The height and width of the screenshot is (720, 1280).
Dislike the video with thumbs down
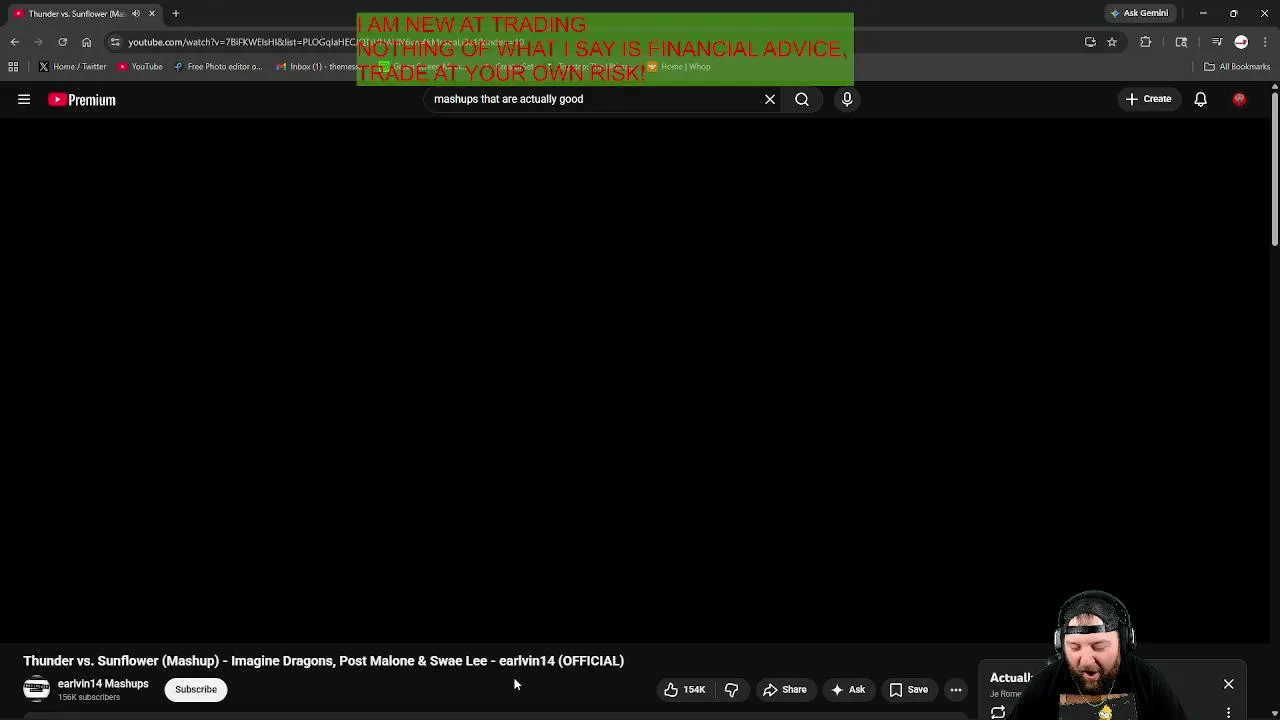(x=731, y=689)
